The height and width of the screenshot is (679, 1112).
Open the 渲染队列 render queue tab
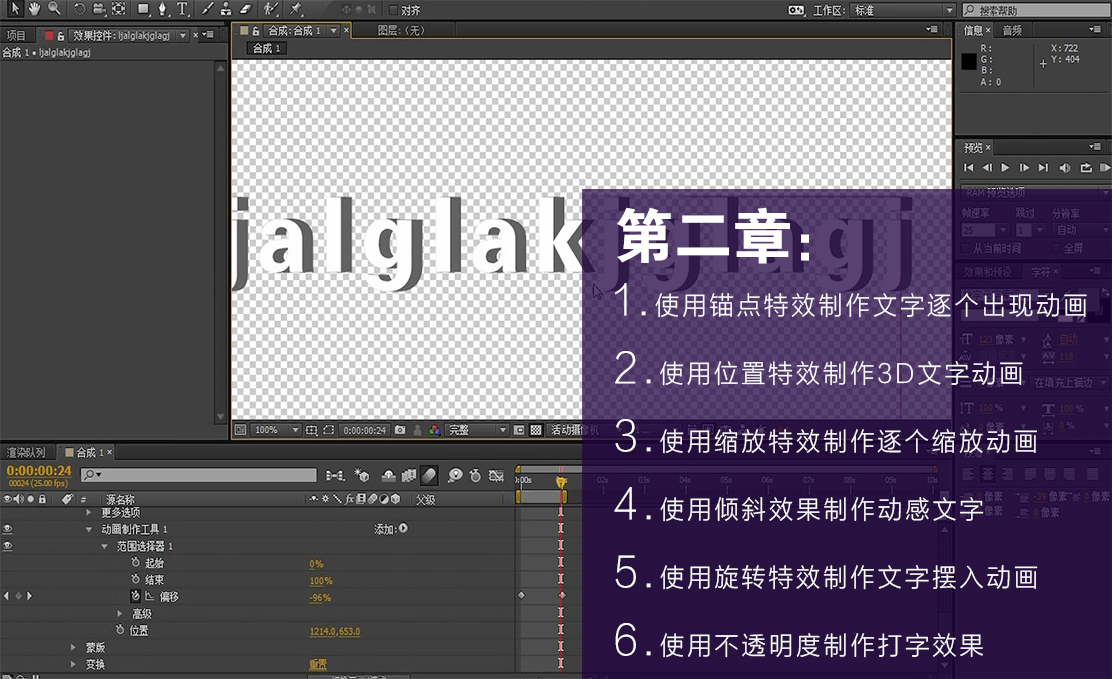coord(26,452)
